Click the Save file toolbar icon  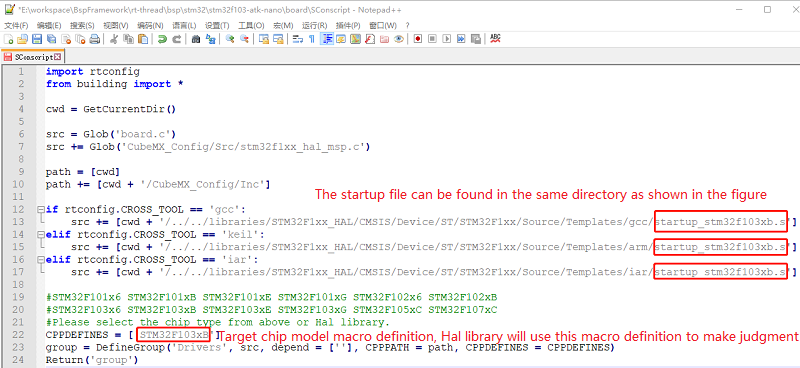(37, 39)
